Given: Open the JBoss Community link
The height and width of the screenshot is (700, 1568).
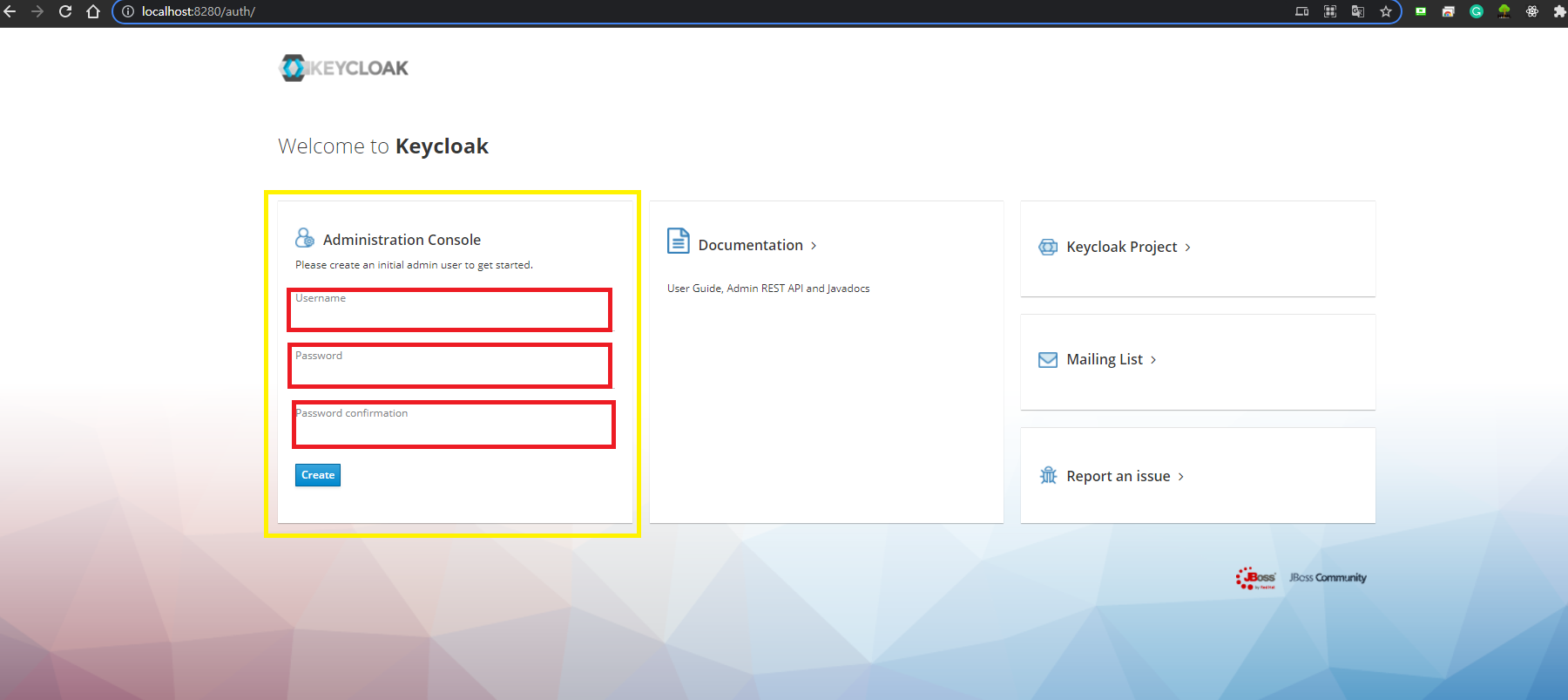Looking at the screenshot, I should 1328,578.
